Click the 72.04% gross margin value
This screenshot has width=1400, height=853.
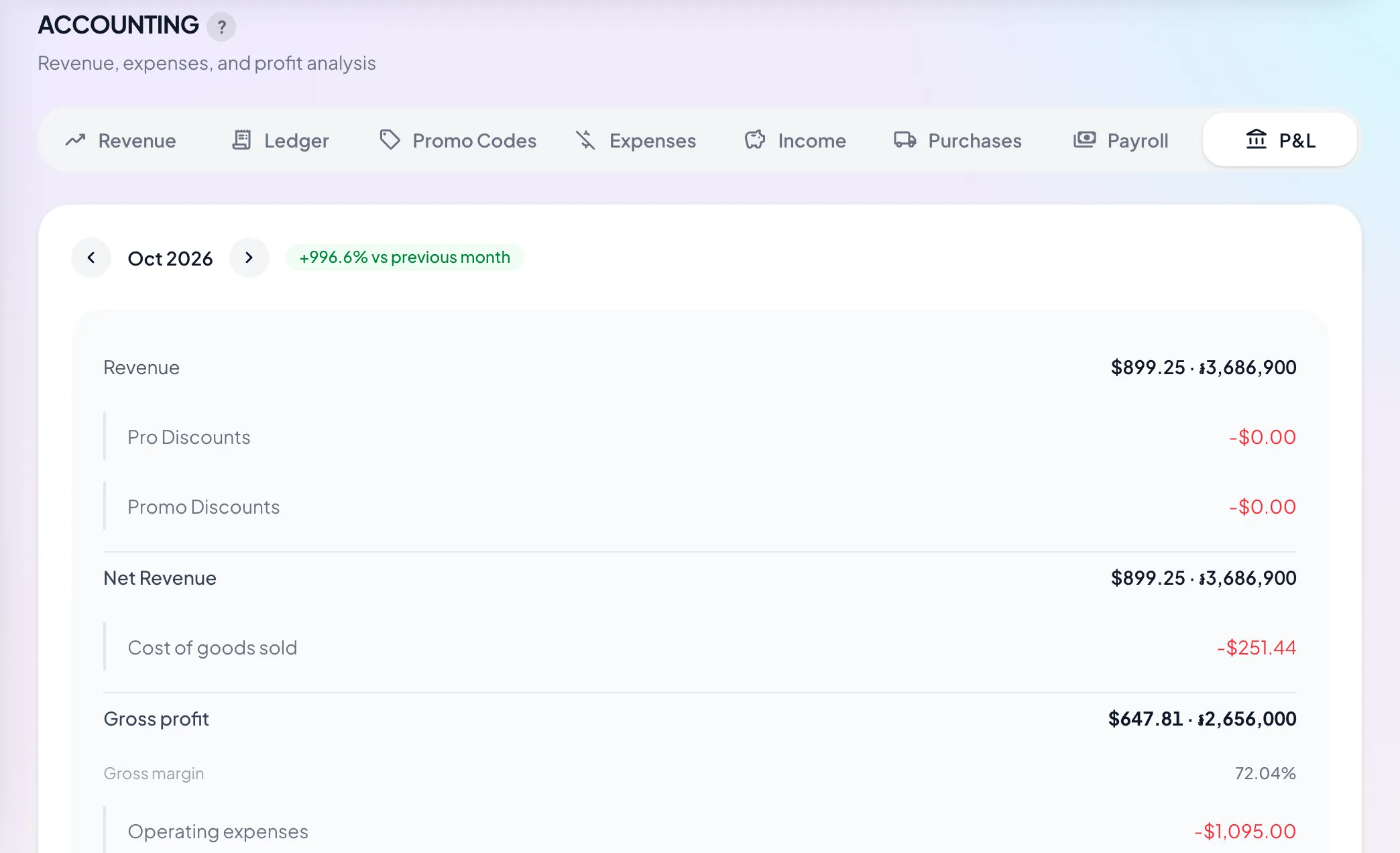coord(1265,773)
